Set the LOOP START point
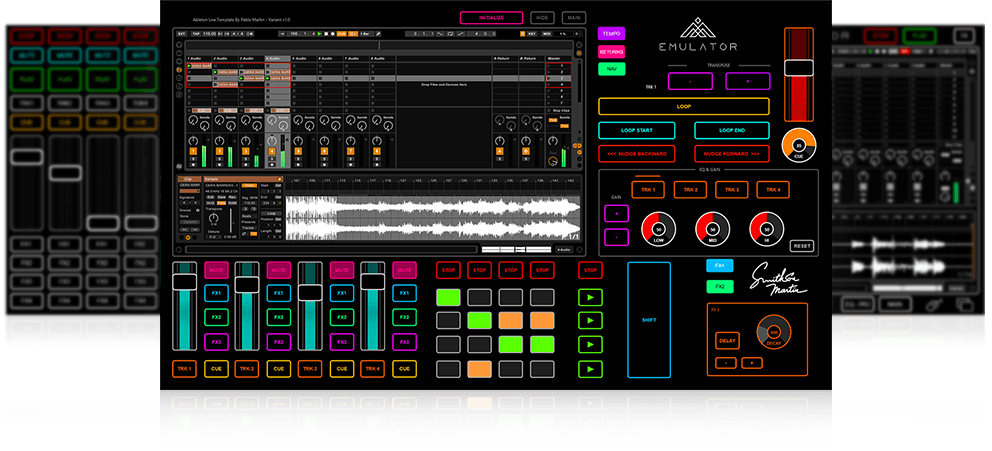 [x=636, y=130]
